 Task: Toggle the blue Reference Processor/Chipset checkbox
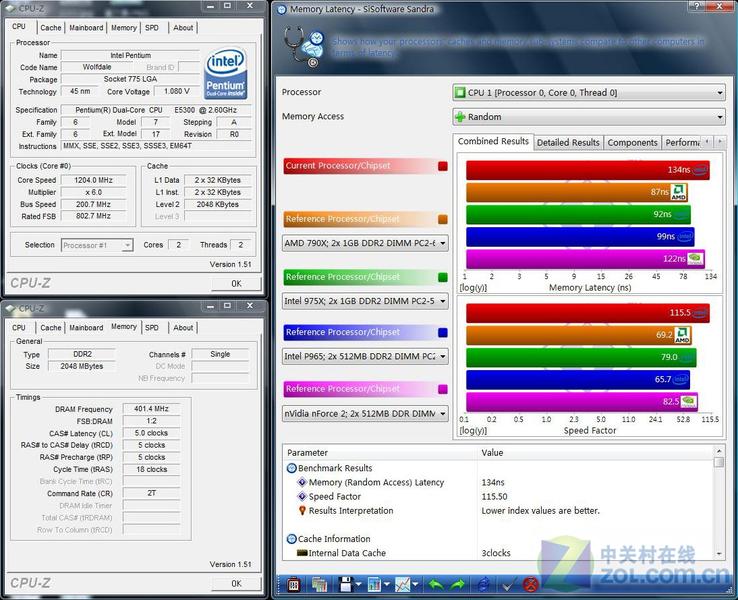pos(443,333)
